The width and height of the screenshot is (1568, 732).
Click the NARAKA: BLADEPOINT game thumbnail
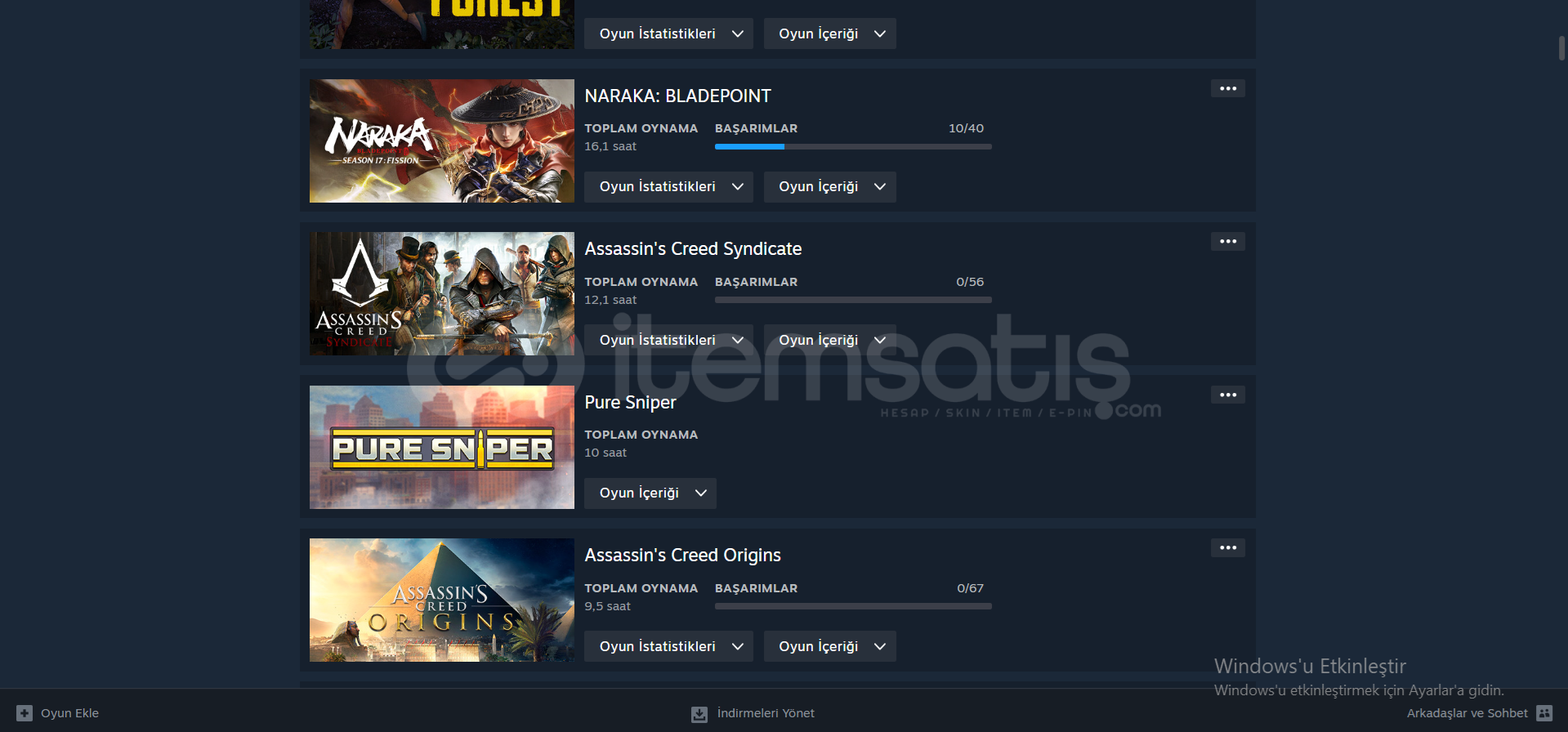(x=442, y=141)
